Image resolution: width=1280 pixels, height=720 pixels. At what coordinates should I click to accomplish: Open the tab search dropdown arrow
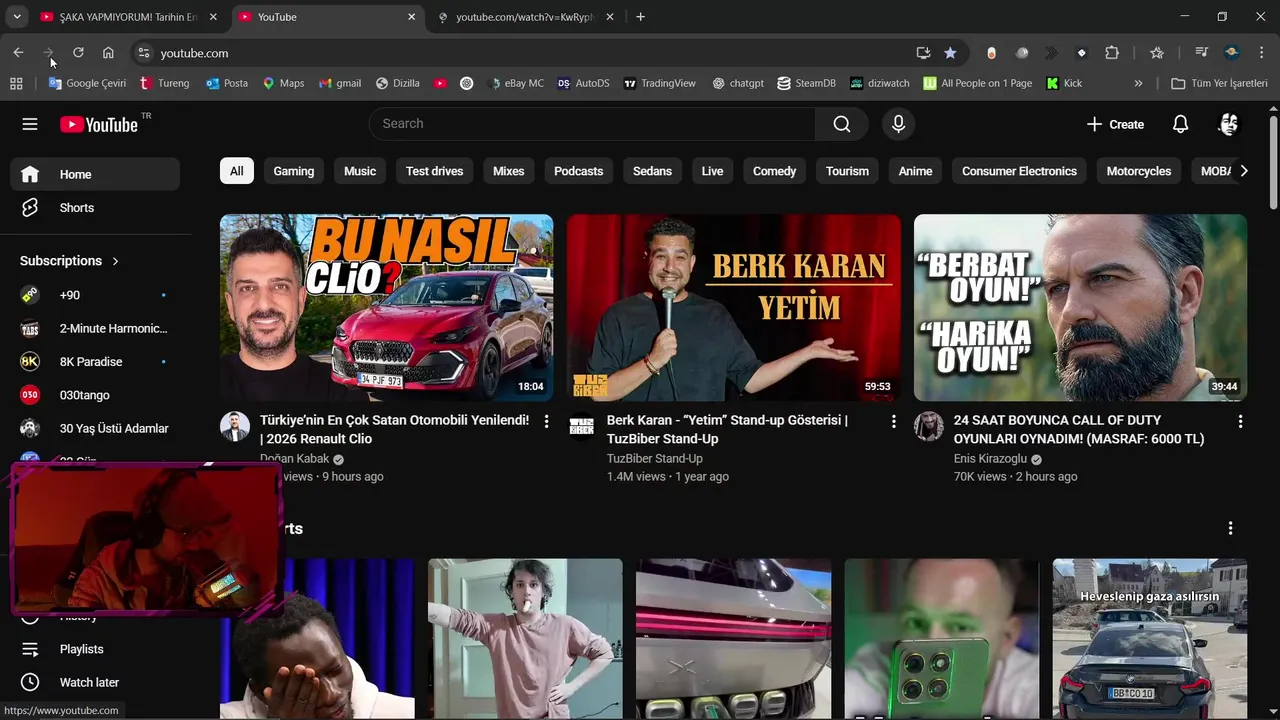[x=17, y=17]
